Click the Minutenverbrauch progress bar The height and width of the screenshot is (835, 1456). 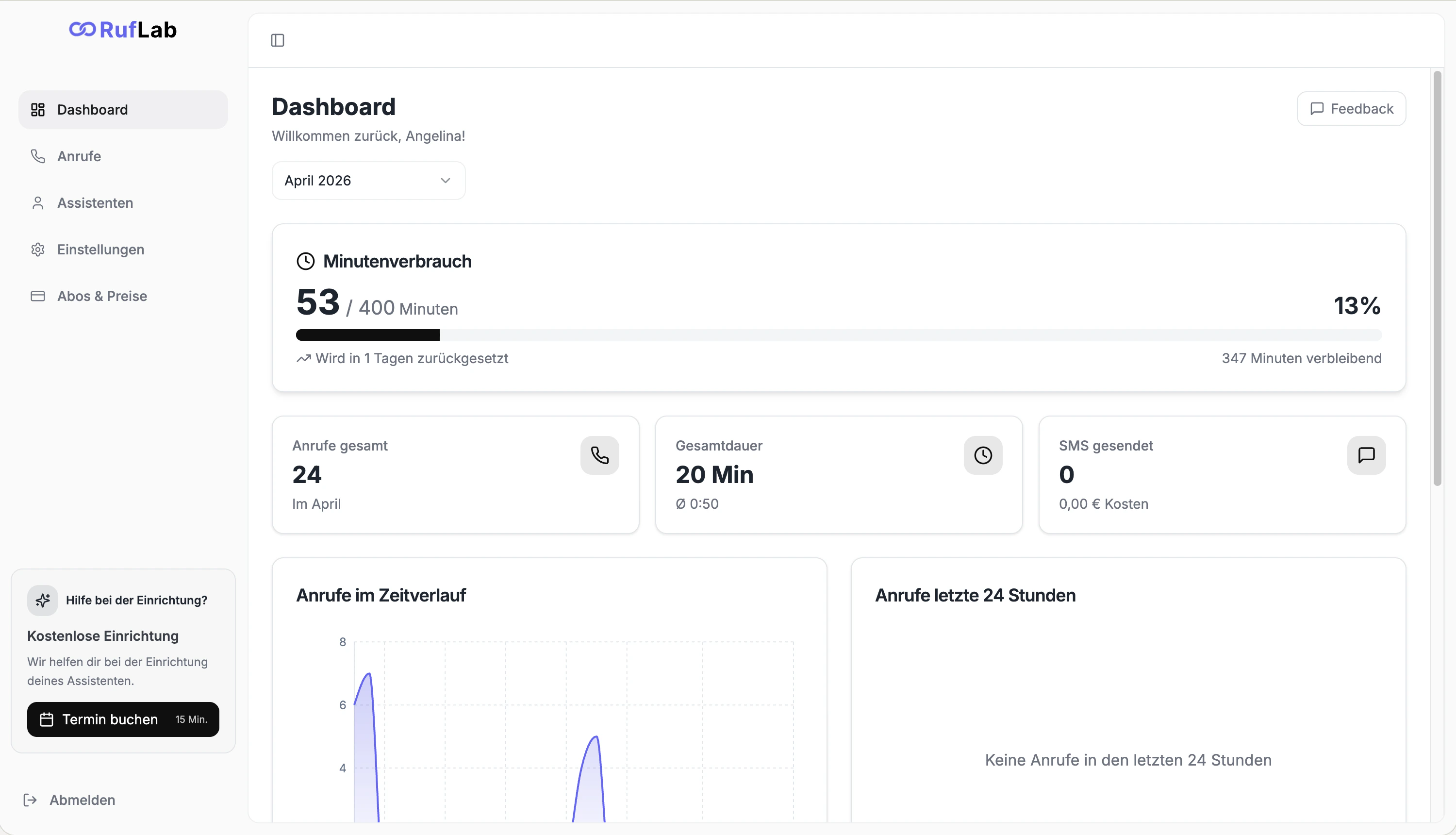(839, 335)
